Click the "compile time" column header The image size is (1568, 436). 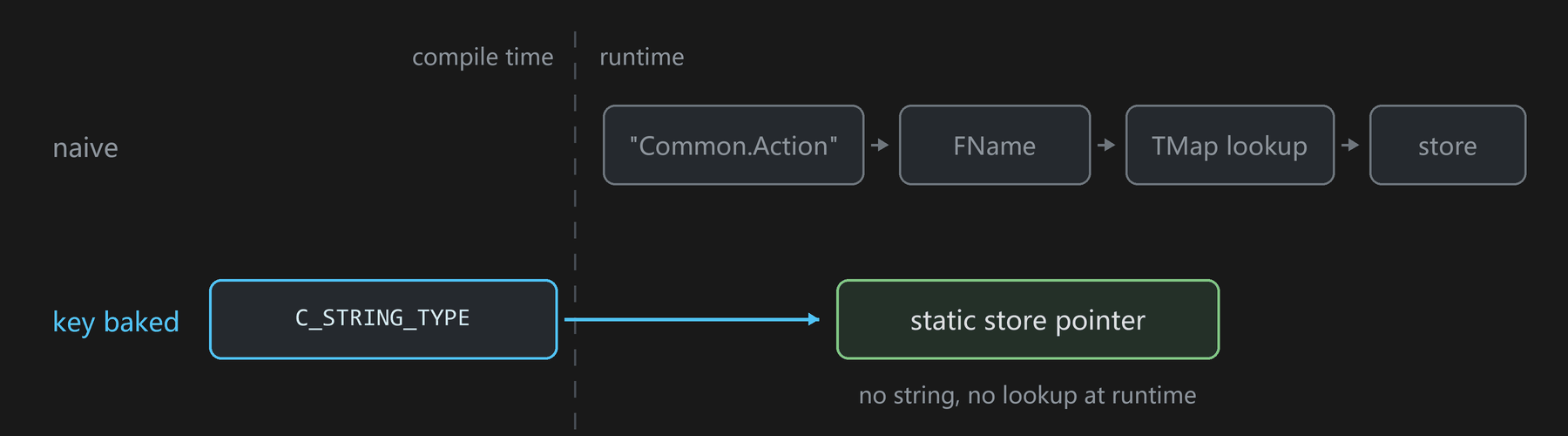[x=483, y=58]
